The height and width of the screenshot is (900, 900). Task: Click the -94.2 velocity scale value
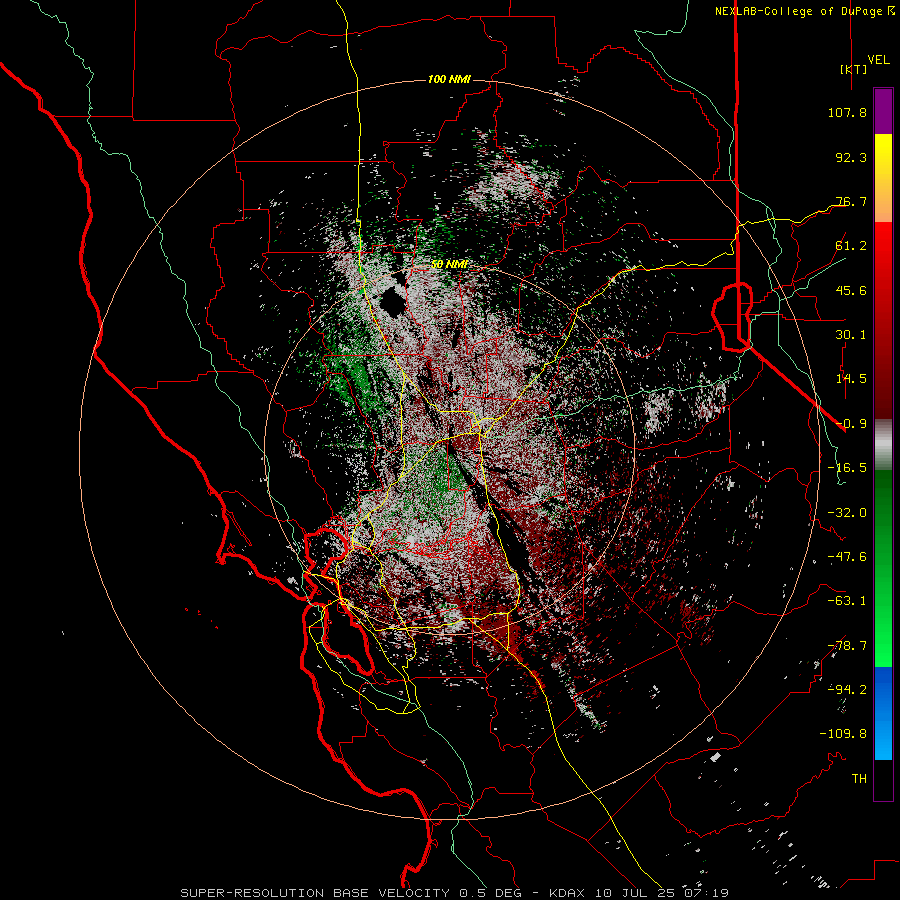pos(847,689)
